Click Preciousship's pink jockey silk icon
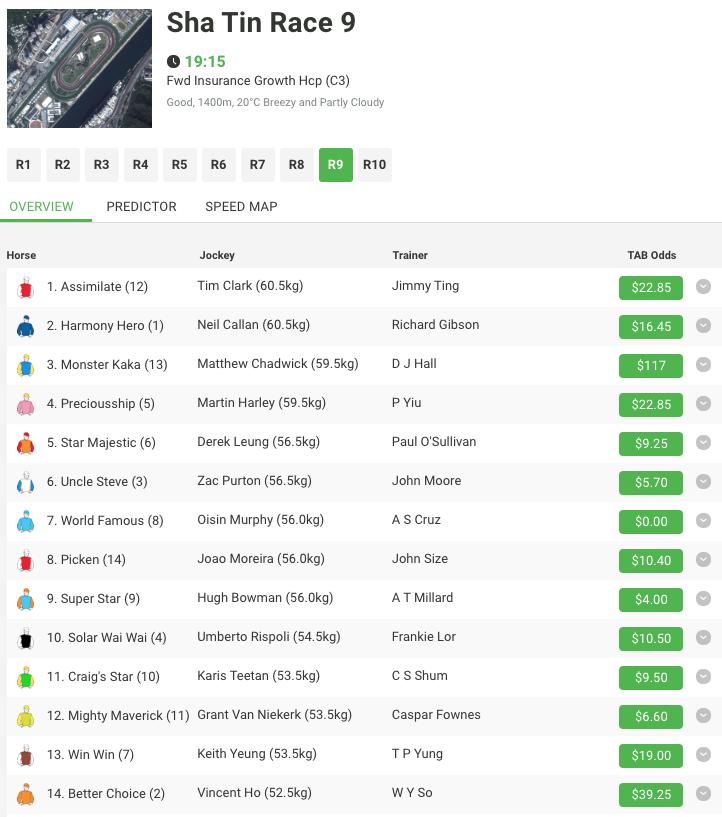 click(x=25, y=405)
